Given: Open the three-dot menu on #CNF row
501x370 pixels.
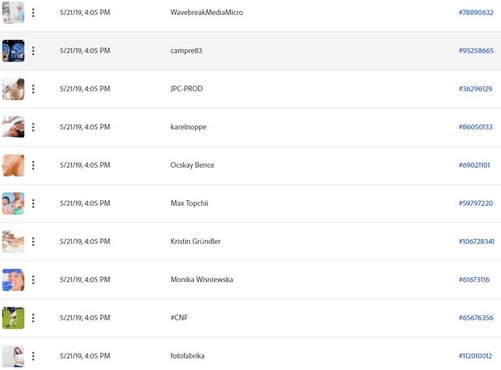Looking at the screenshot, I should click(33, 318).
